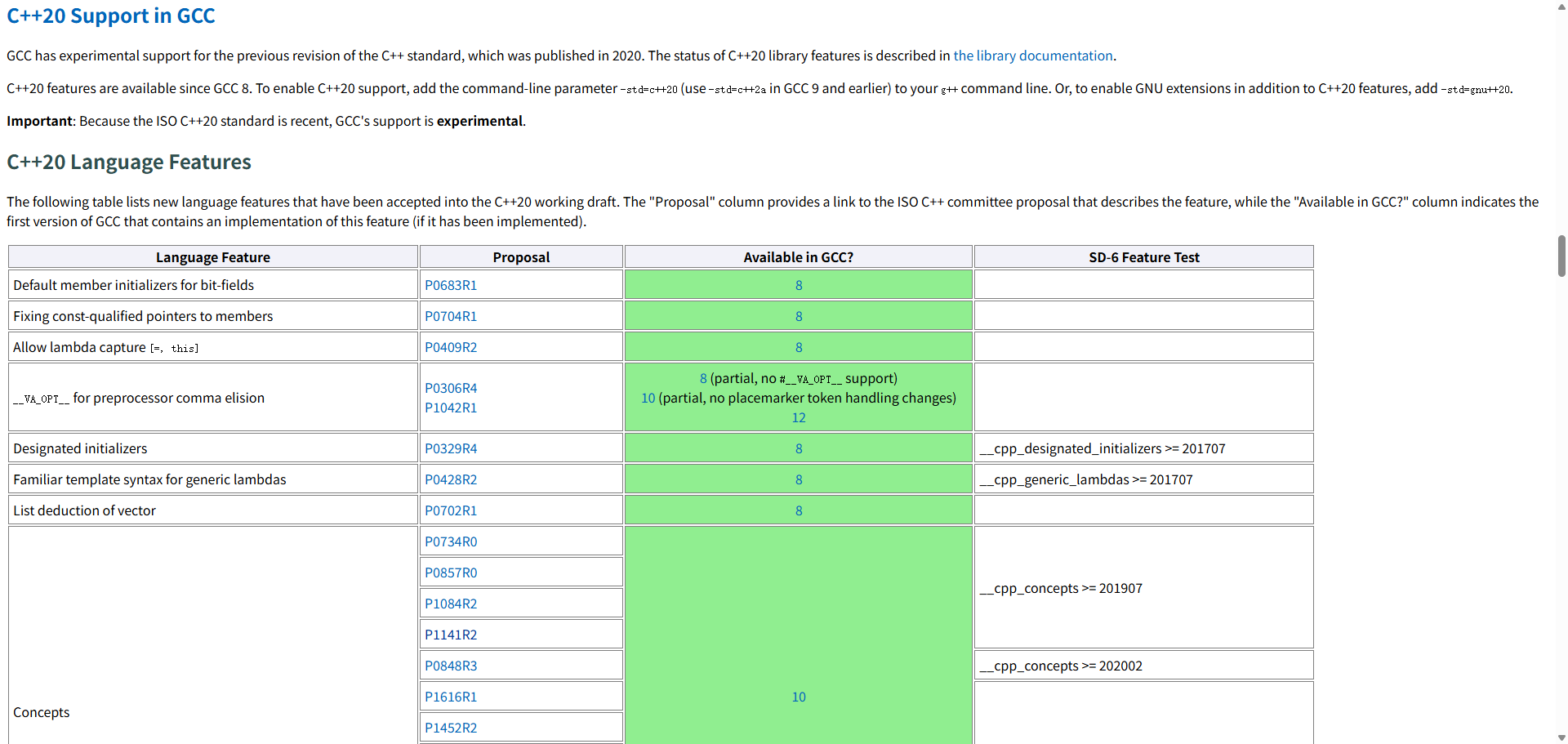Open proposal P0734R0 link
The width and height of the screenshot is (1568, 744).
click(451, 541)
